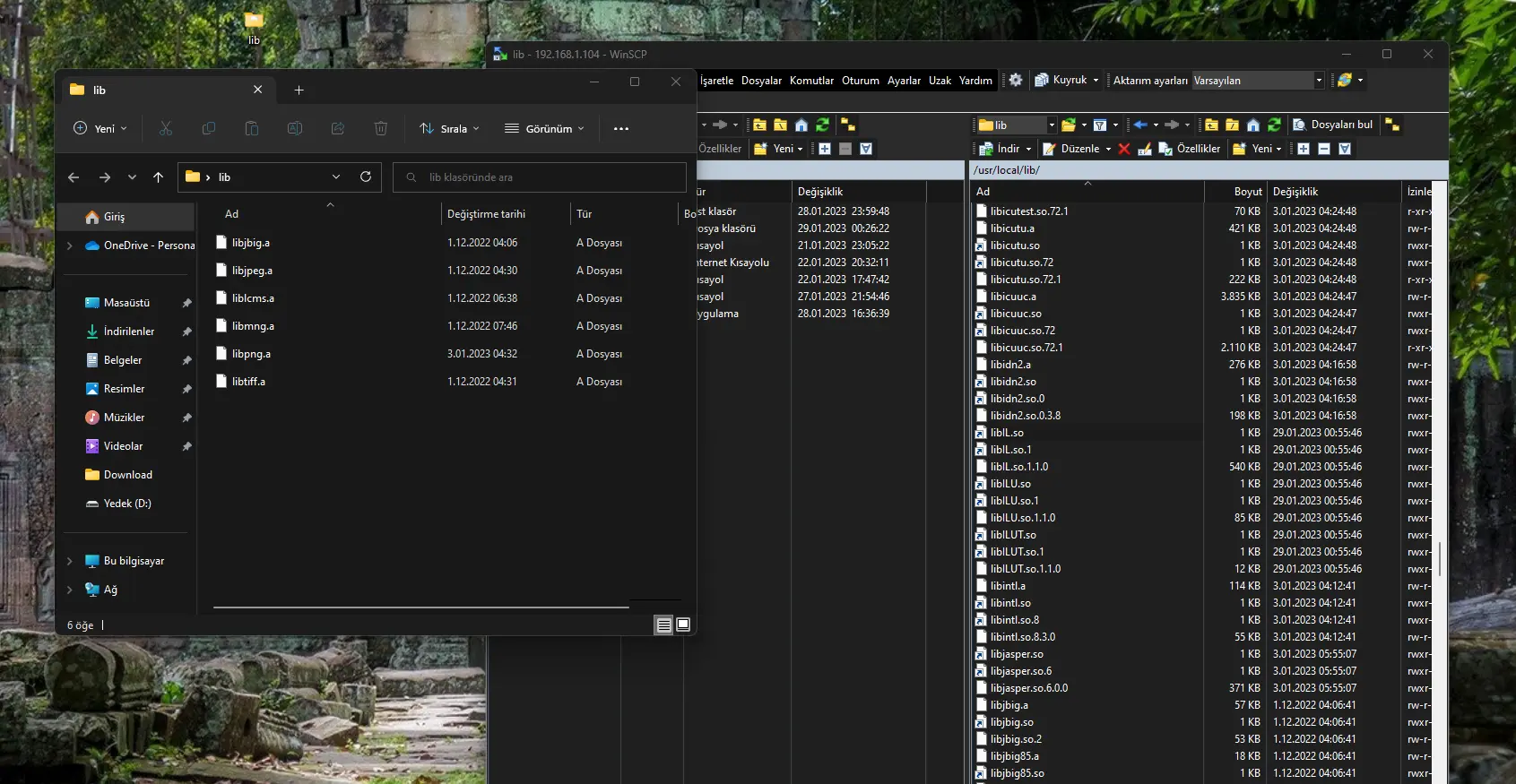Viewport: 1516px width, 784px height.
Task: Go up one folder level in Explorer
Action: (x=159, y=177)
